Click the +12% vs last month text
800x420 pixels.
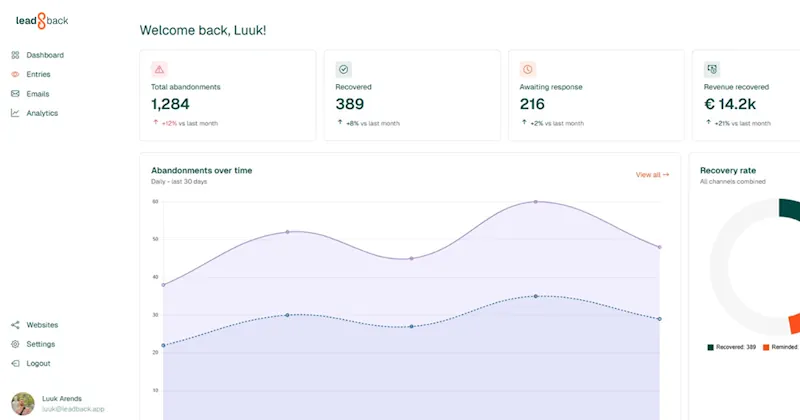pyautogui.click(x=190, y=123)
